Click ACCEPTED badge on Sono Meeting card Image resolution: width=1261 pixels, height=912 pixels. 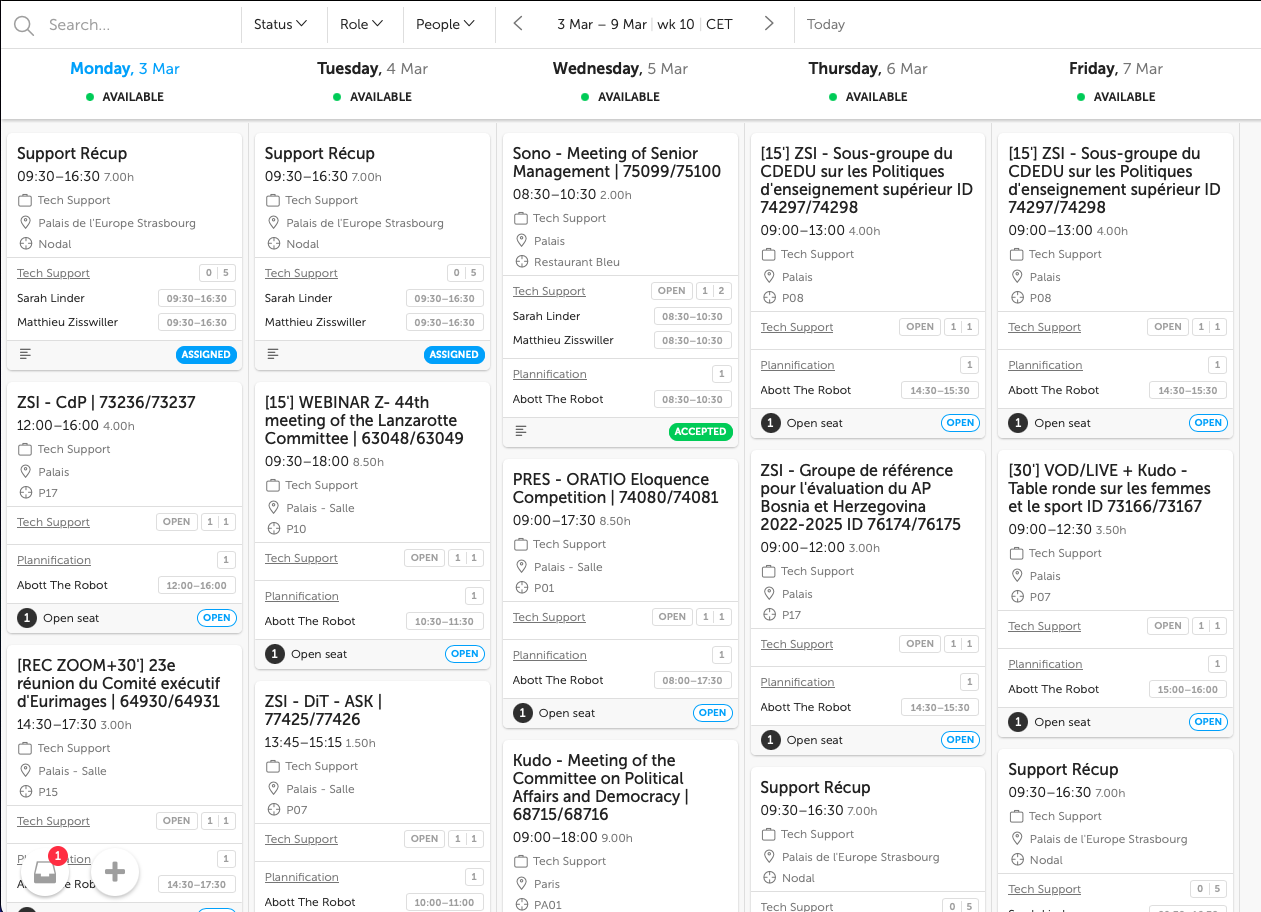(700, 432)
